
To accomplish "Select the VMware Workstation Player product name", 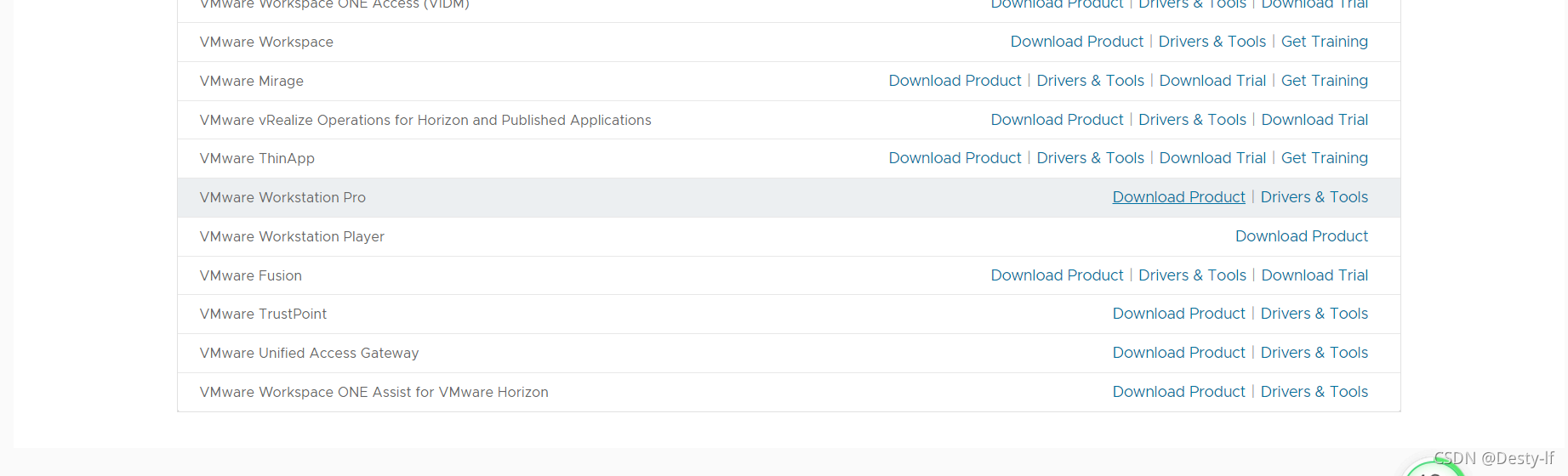I will coord(292,237).
